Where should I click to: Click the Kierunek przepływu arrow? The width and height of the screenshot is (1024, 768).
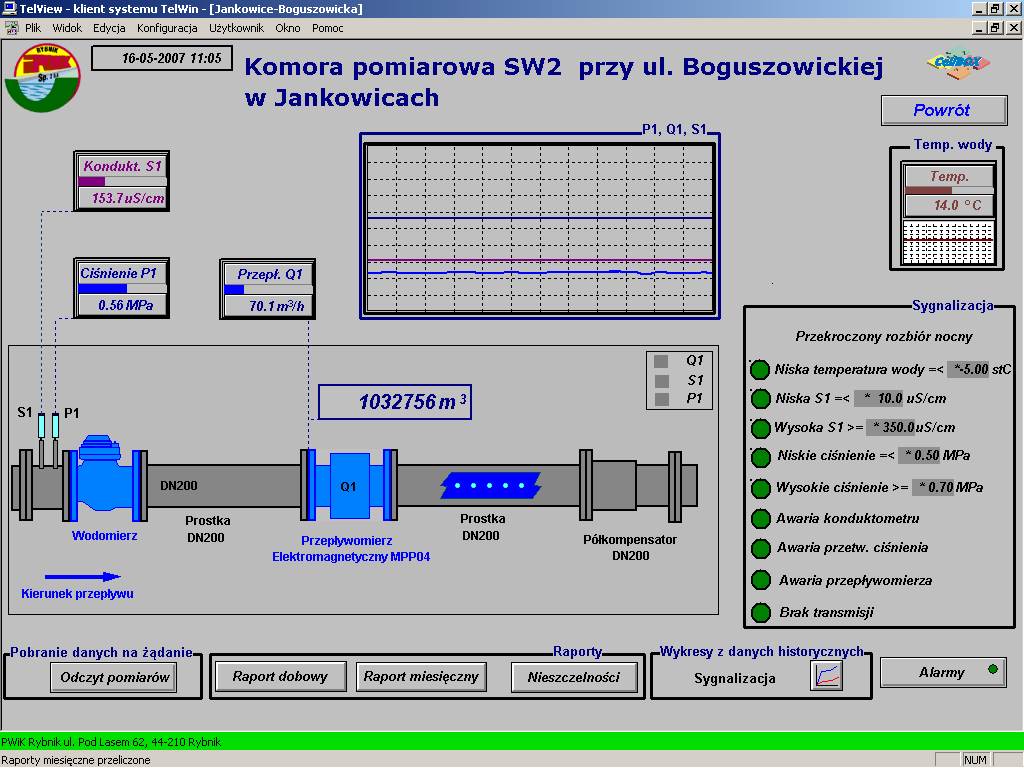pos(82,577)
